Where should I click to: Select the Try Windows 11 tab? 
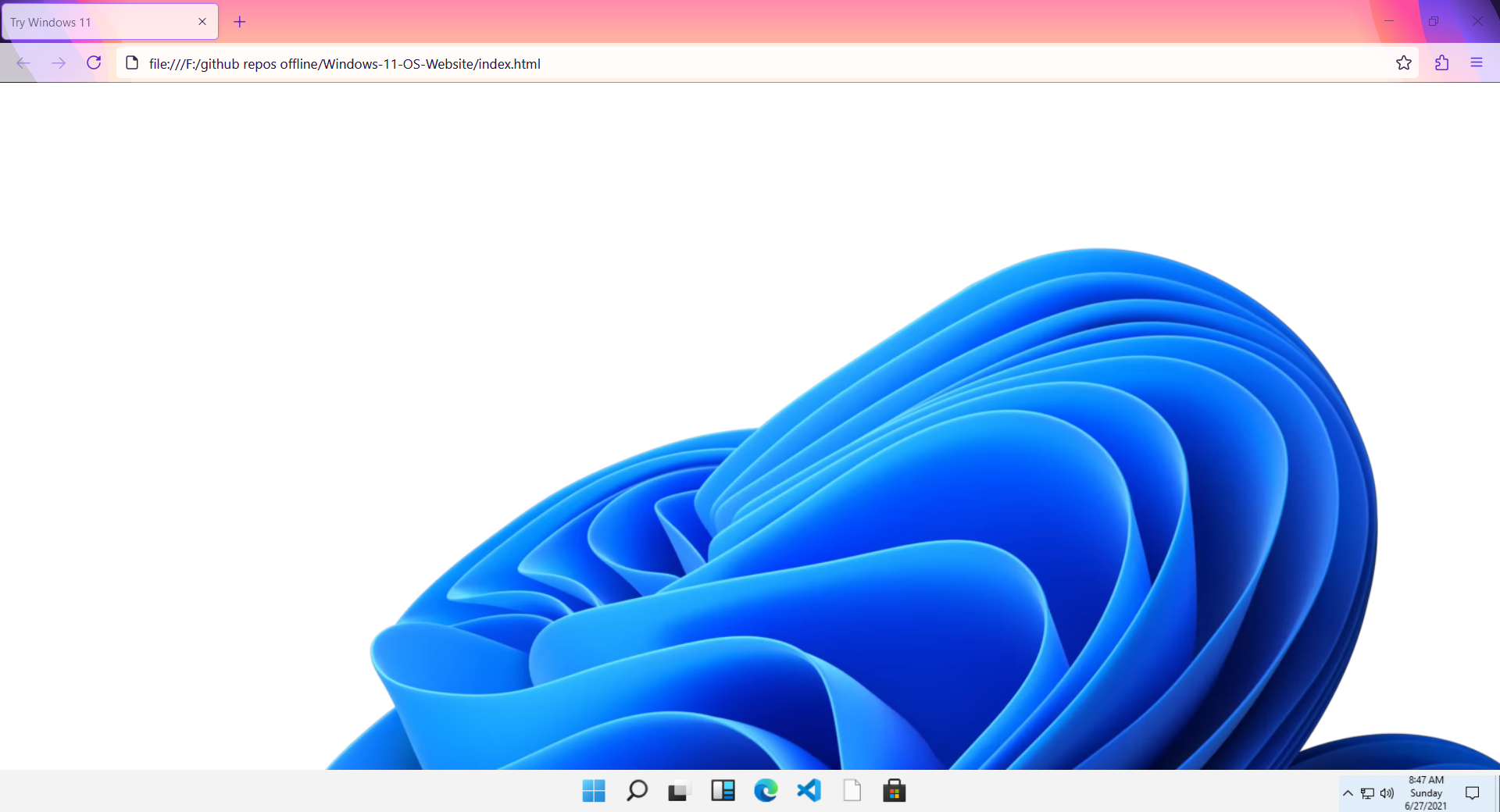click(x=109, y=22)
